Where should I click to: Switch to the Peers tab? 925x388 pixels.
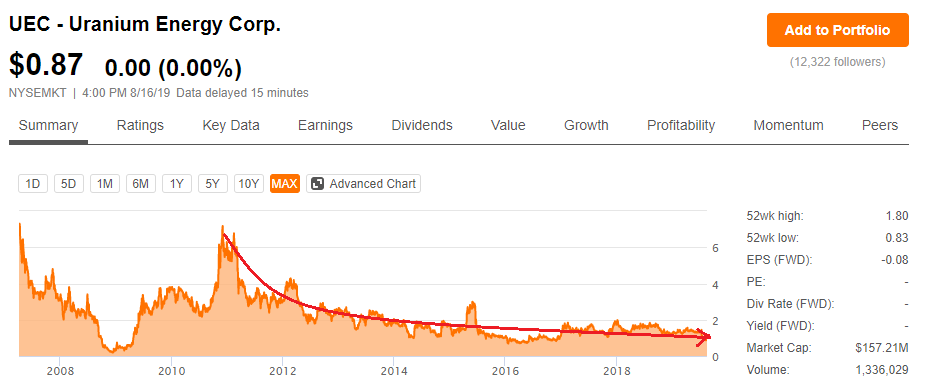point(880,126)
